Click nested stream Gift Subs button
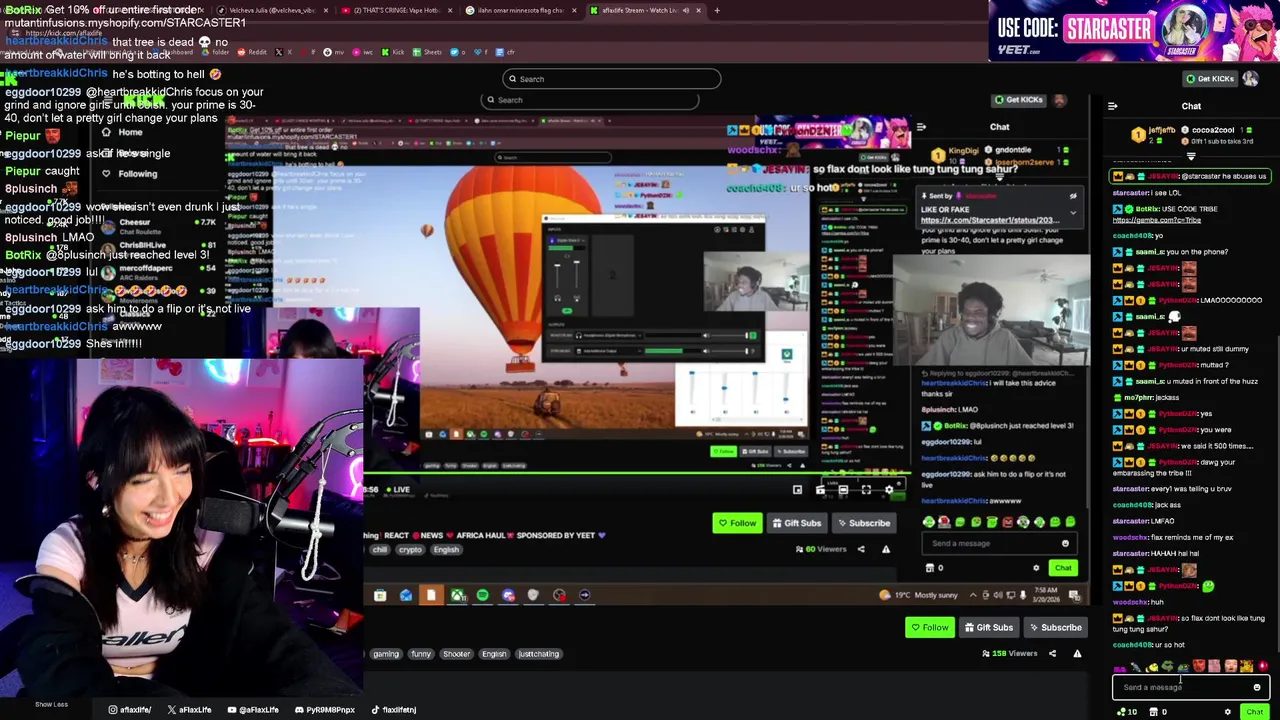Viewport: 1280px width, 720px height. [796, 523]
